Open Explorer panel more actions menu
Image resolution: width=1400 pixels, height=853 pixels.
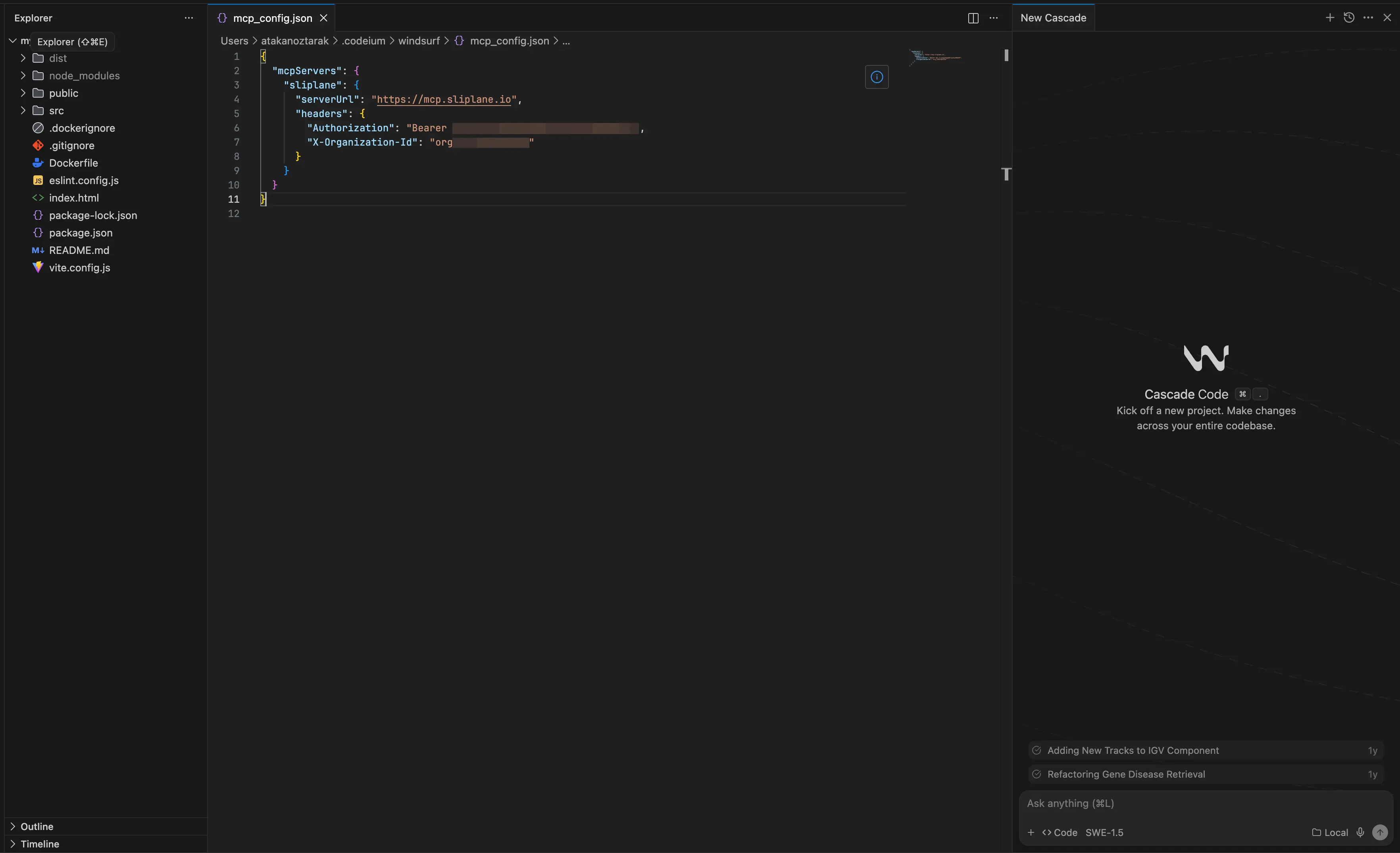coord(188,18)
